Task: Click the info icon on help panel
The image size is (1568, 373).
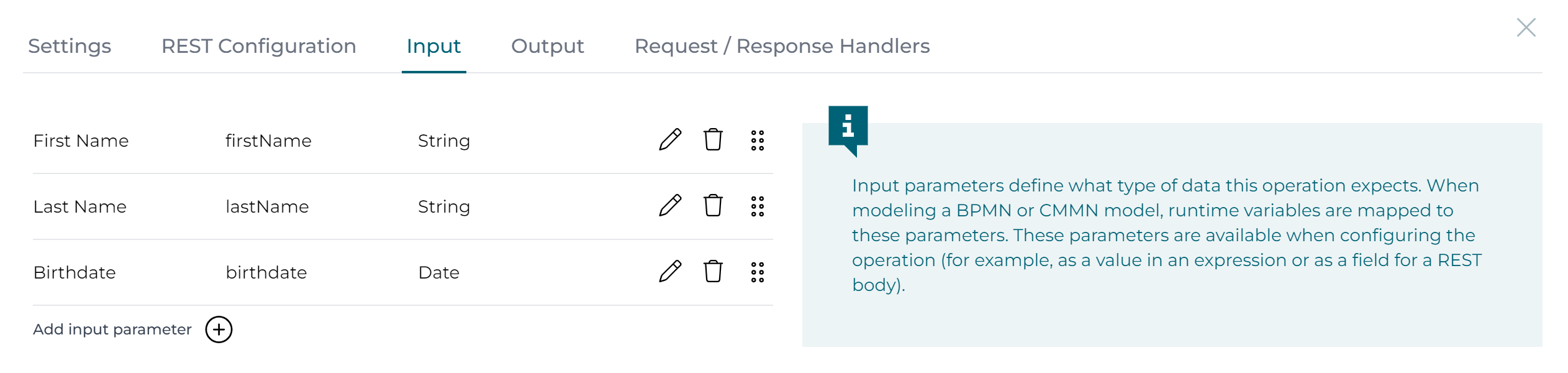Action: point(848,126)
